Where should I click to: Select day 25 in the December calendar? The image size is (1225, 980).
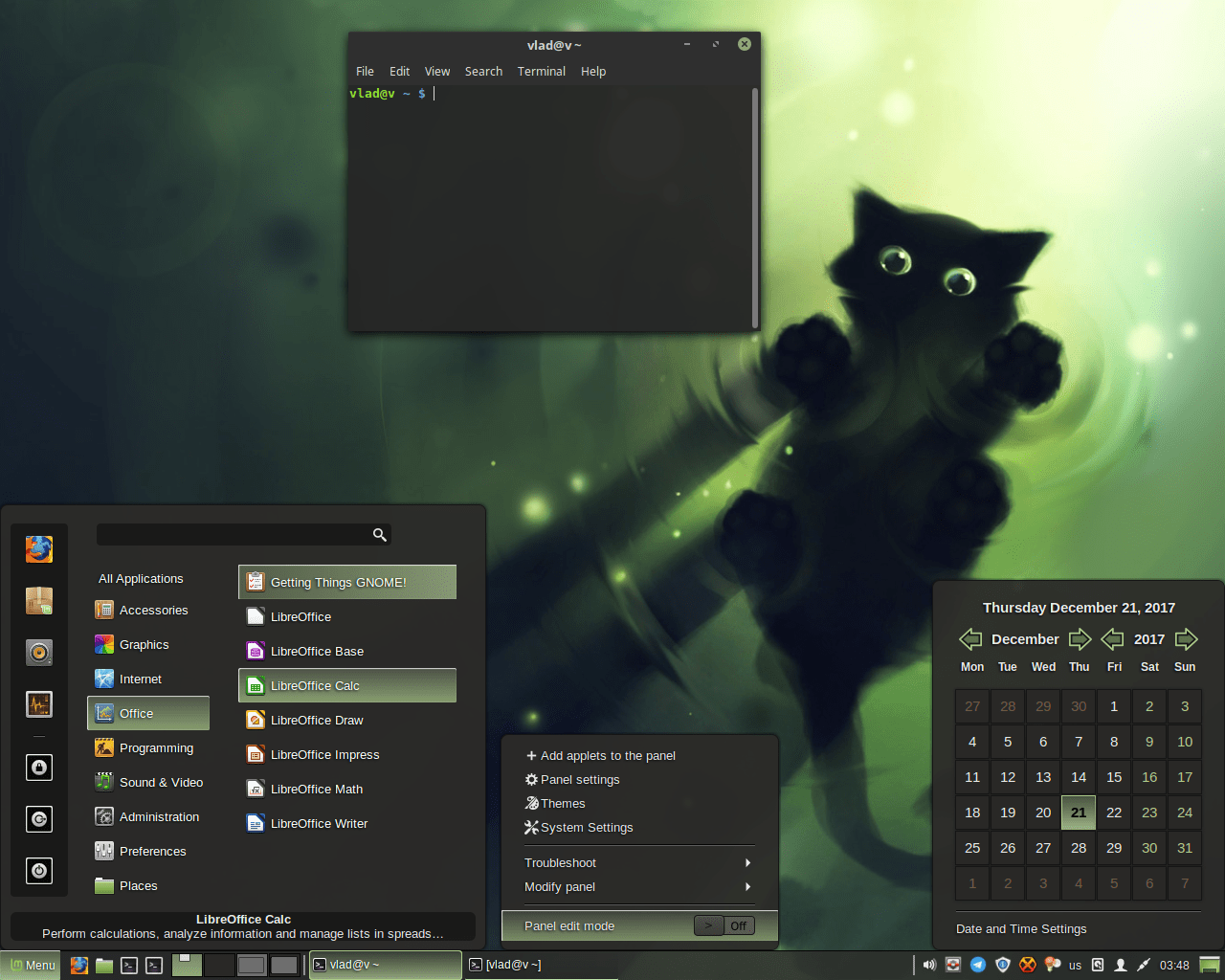[972, 848]
